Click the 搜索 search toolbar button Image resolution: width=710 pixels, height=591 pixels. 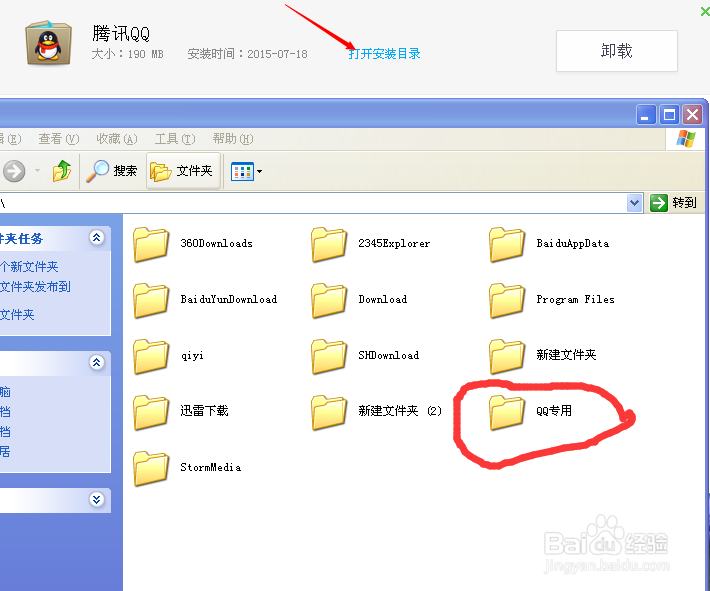coord(112,171)
